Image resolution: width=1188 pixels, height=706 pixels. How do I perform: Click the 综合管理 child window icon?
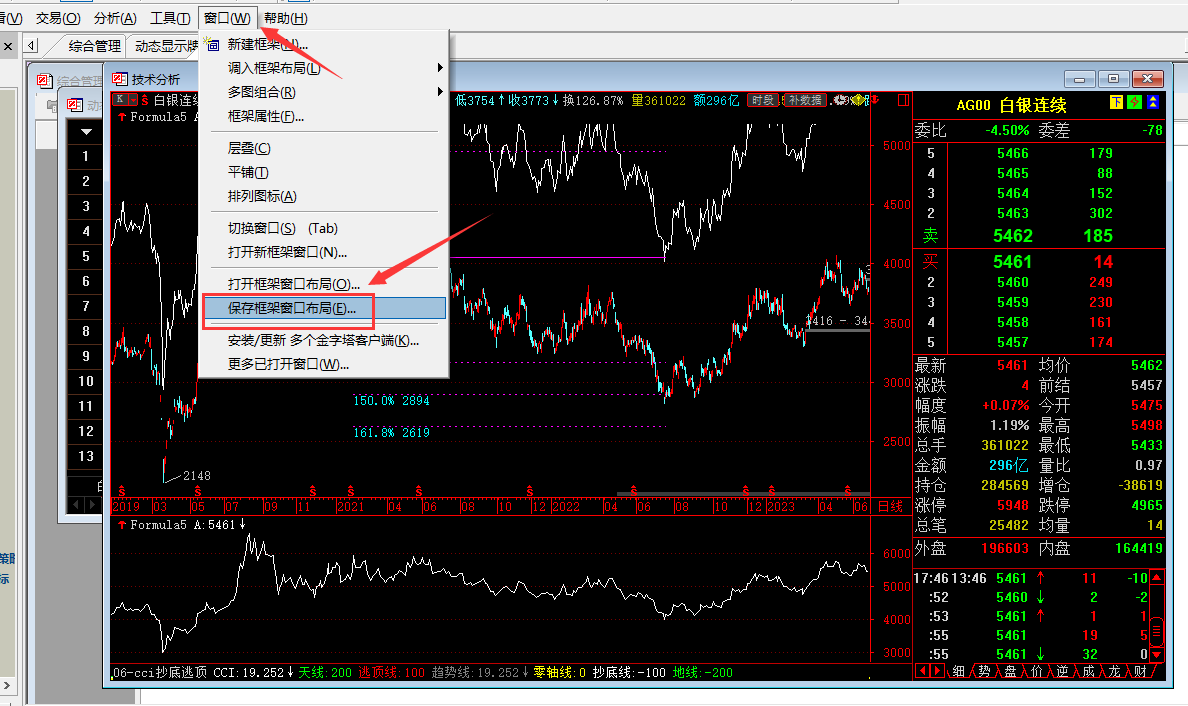pos(45,80)
